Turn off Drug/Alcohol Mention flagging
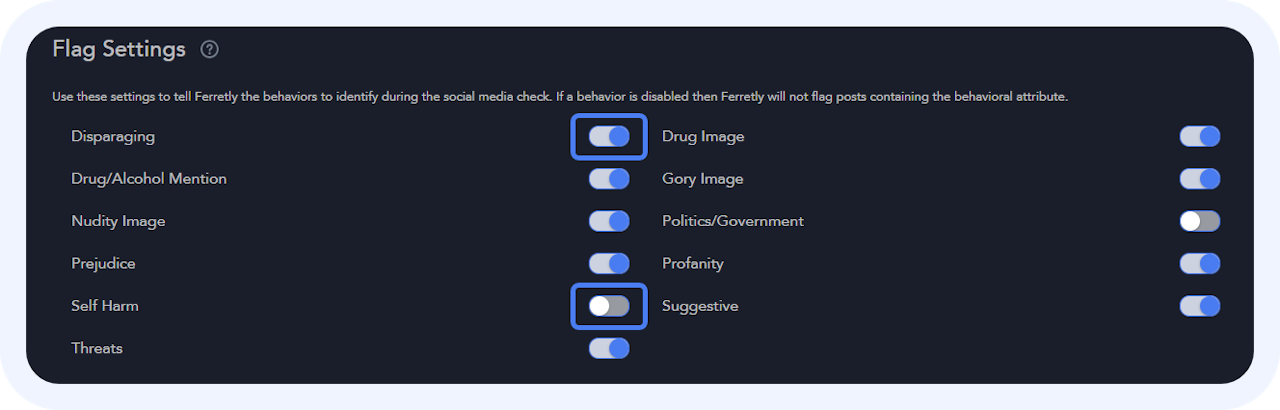The width and height of the screenshot is (1280, 410). (609, 179)
